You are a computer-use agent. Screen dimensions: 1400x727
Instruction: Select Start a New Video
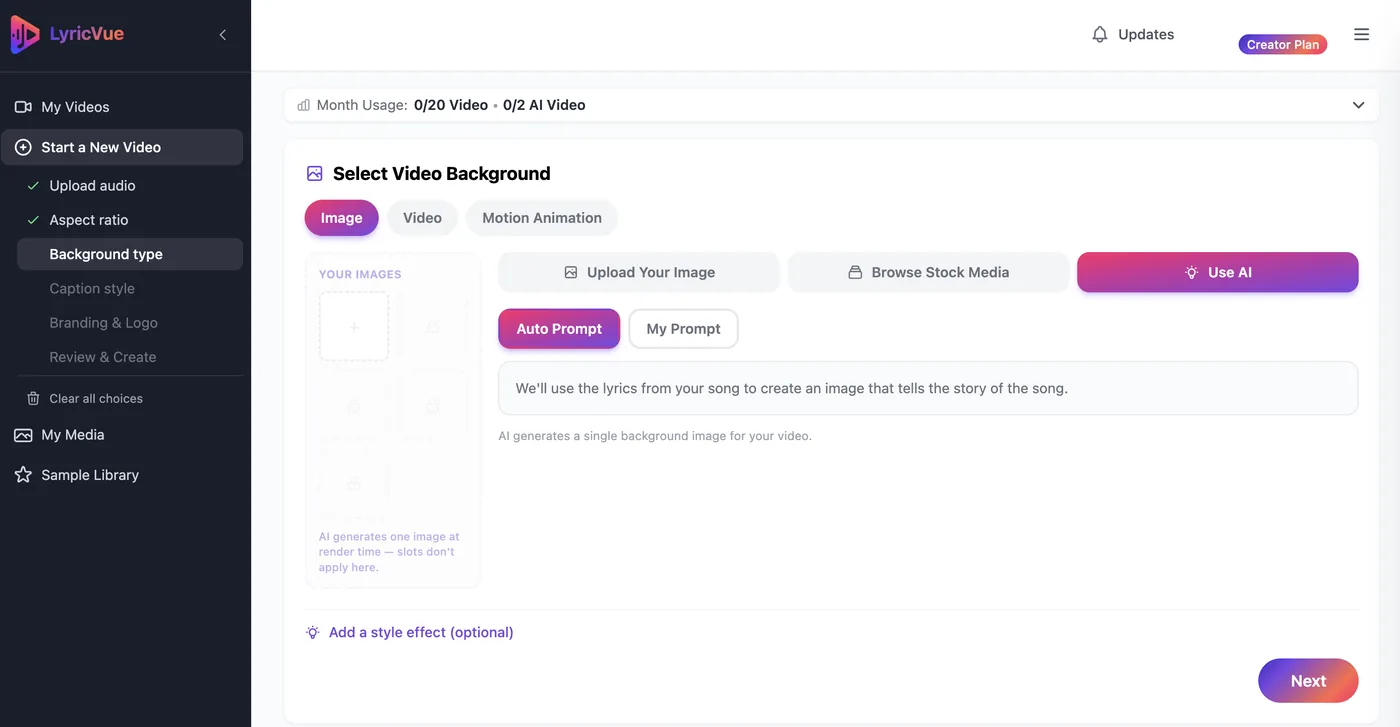click(x=121, y=147)
